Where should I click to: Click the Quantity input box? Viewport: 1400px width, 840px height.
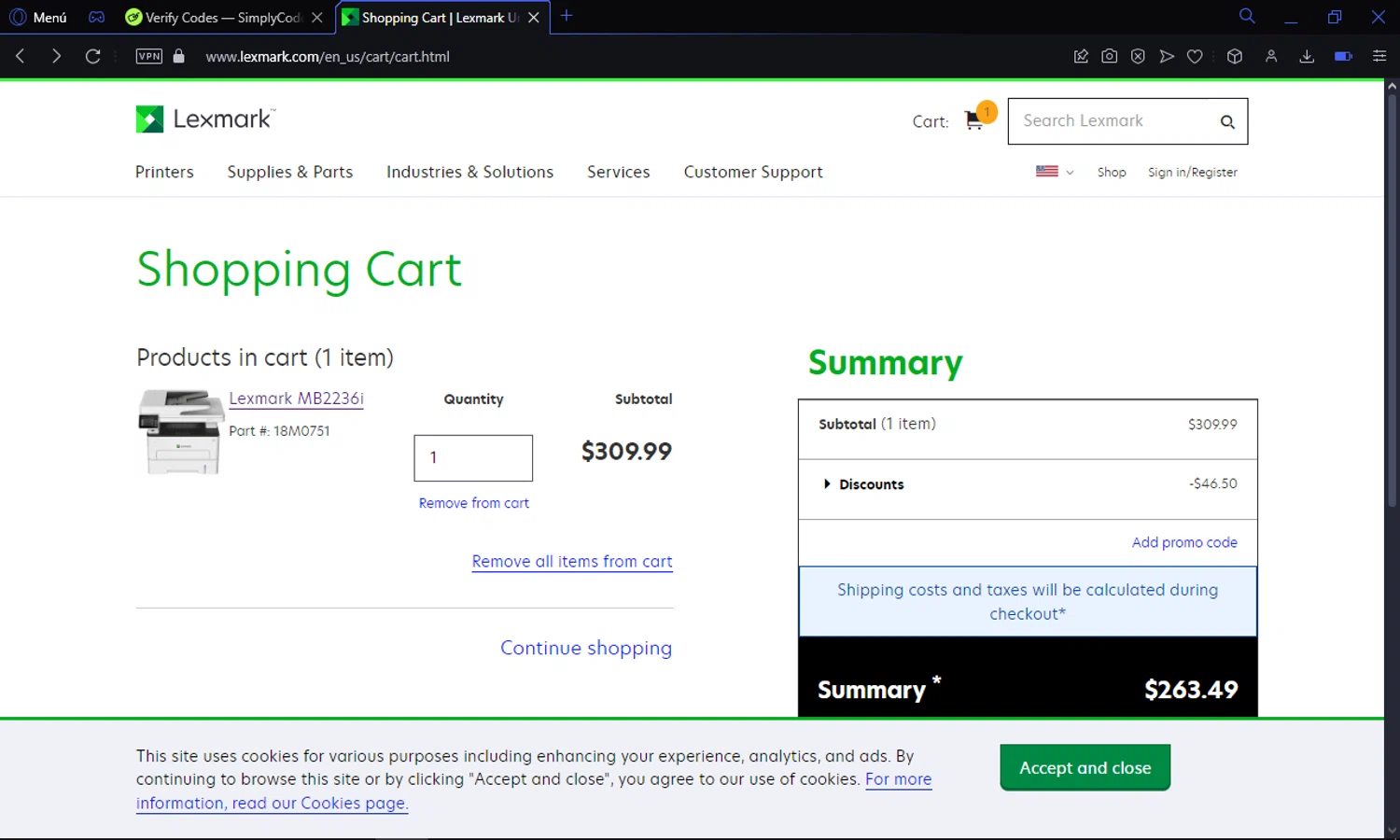tap(473, 458)
